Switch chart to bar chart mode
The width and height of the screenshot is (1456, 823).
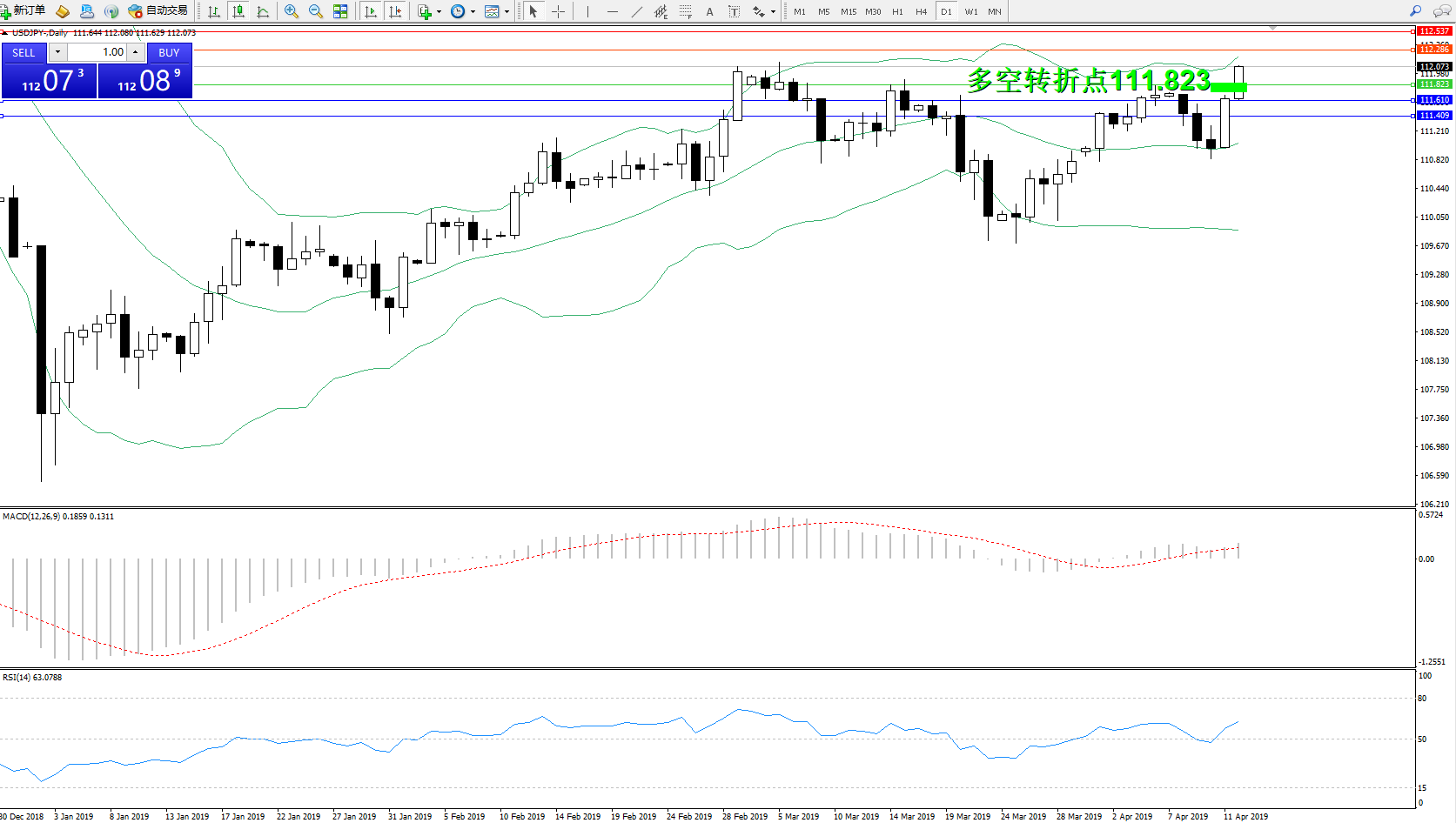(213, 11)
